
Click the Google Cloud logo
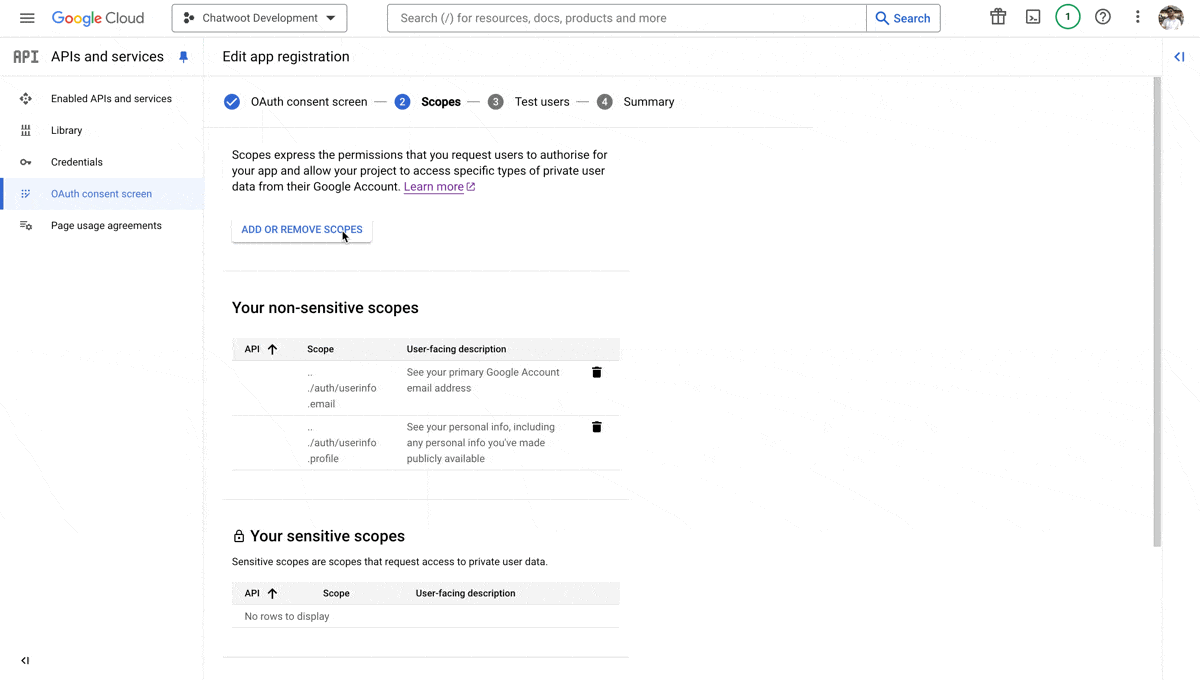tap(98, 18)
